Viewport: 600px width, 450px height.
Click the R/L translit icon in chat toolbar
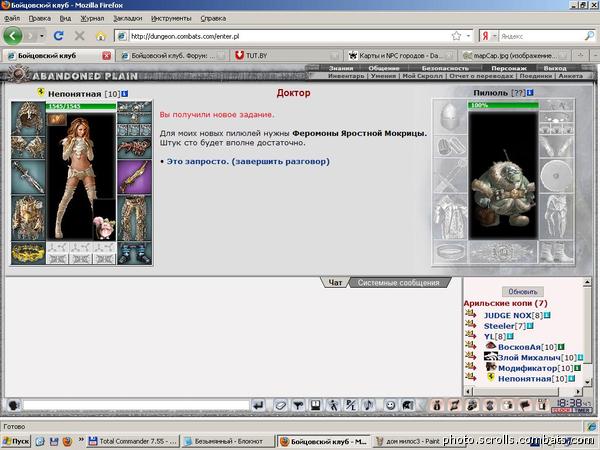click(351, 405)
